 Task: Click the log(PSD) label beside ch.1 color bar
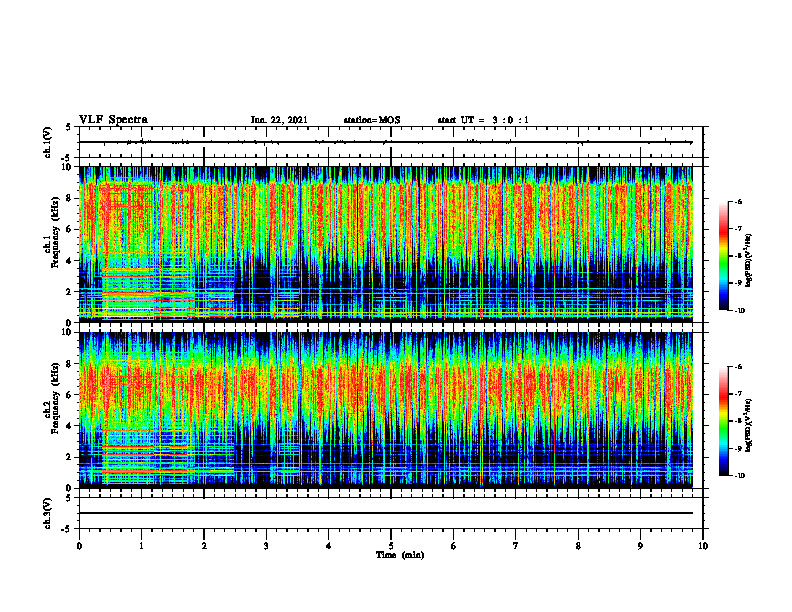pos(750,258)
